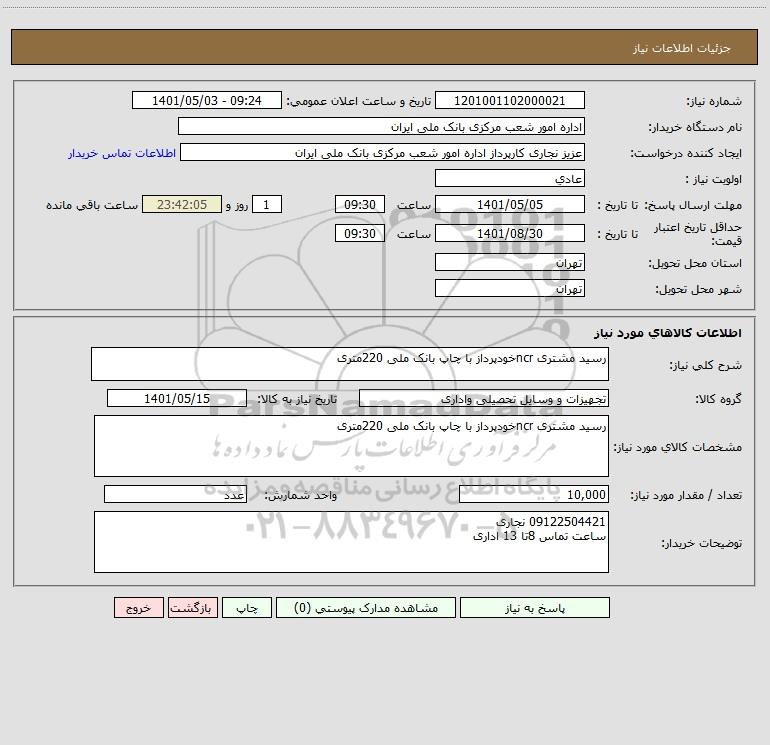Click delivery province field استان محل تحویل
The image size is (770, 745).
point(510,262)
